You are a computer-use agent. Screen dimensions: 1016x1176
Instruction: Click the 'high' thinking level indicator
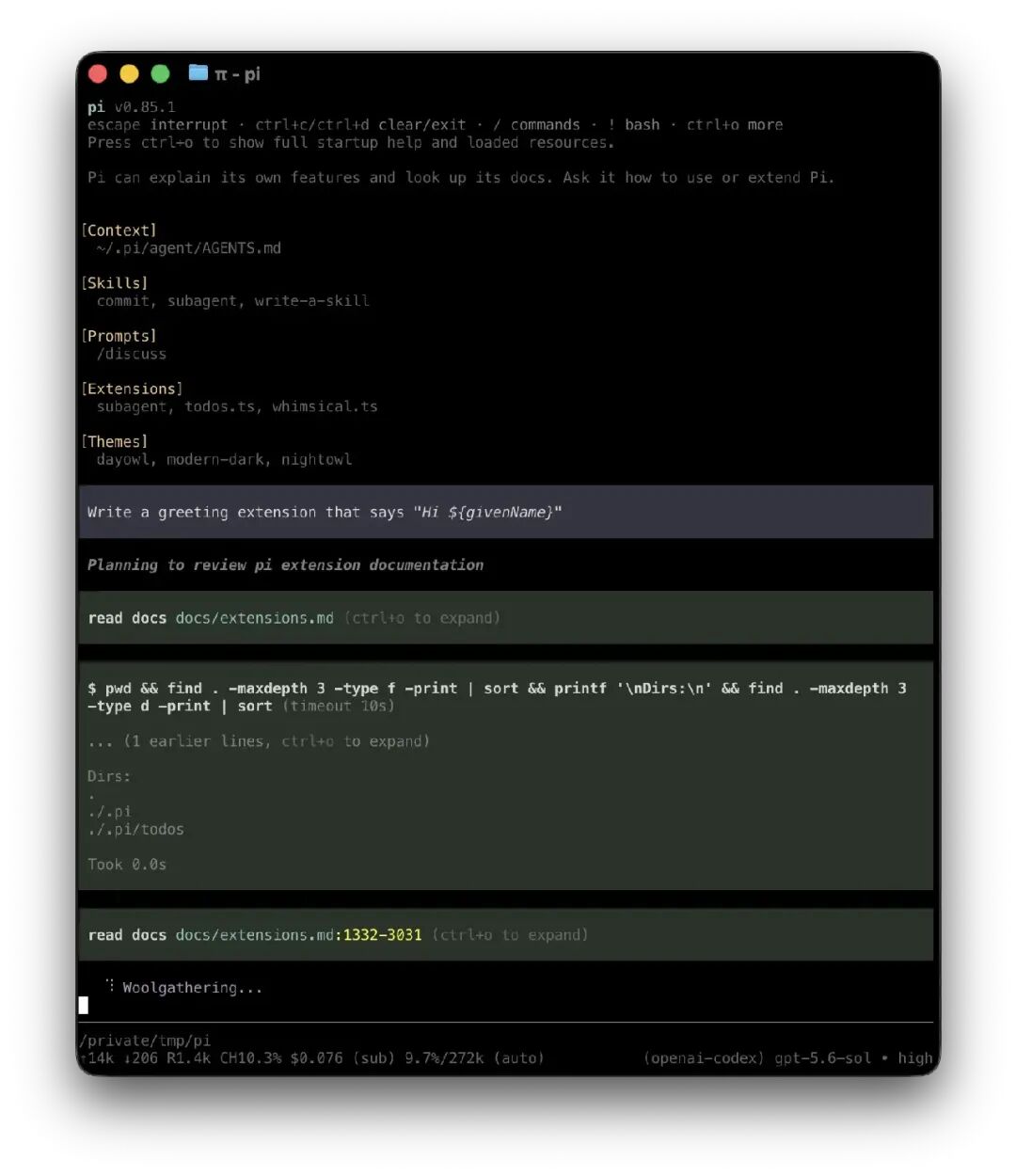(x=915, y=1058)
